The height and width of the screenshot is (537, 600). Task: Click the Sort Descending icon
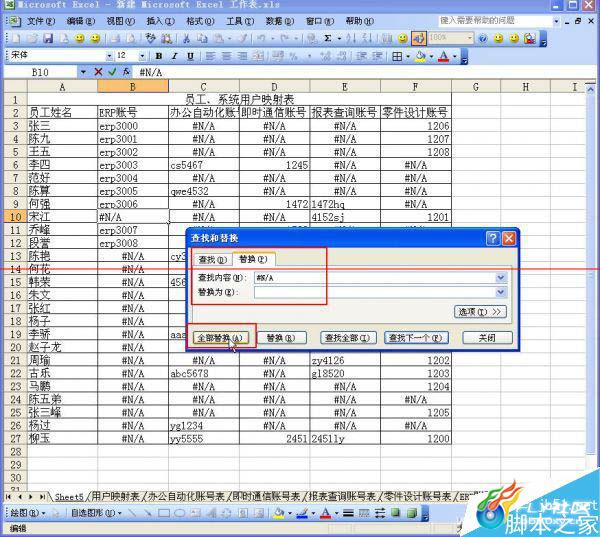[367, 38]
